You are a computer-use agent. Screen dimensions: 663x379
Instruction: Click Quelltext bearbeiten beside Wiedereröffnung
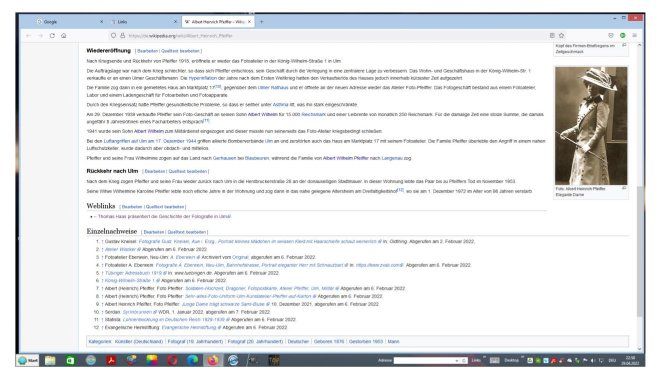tap(180, 51)
